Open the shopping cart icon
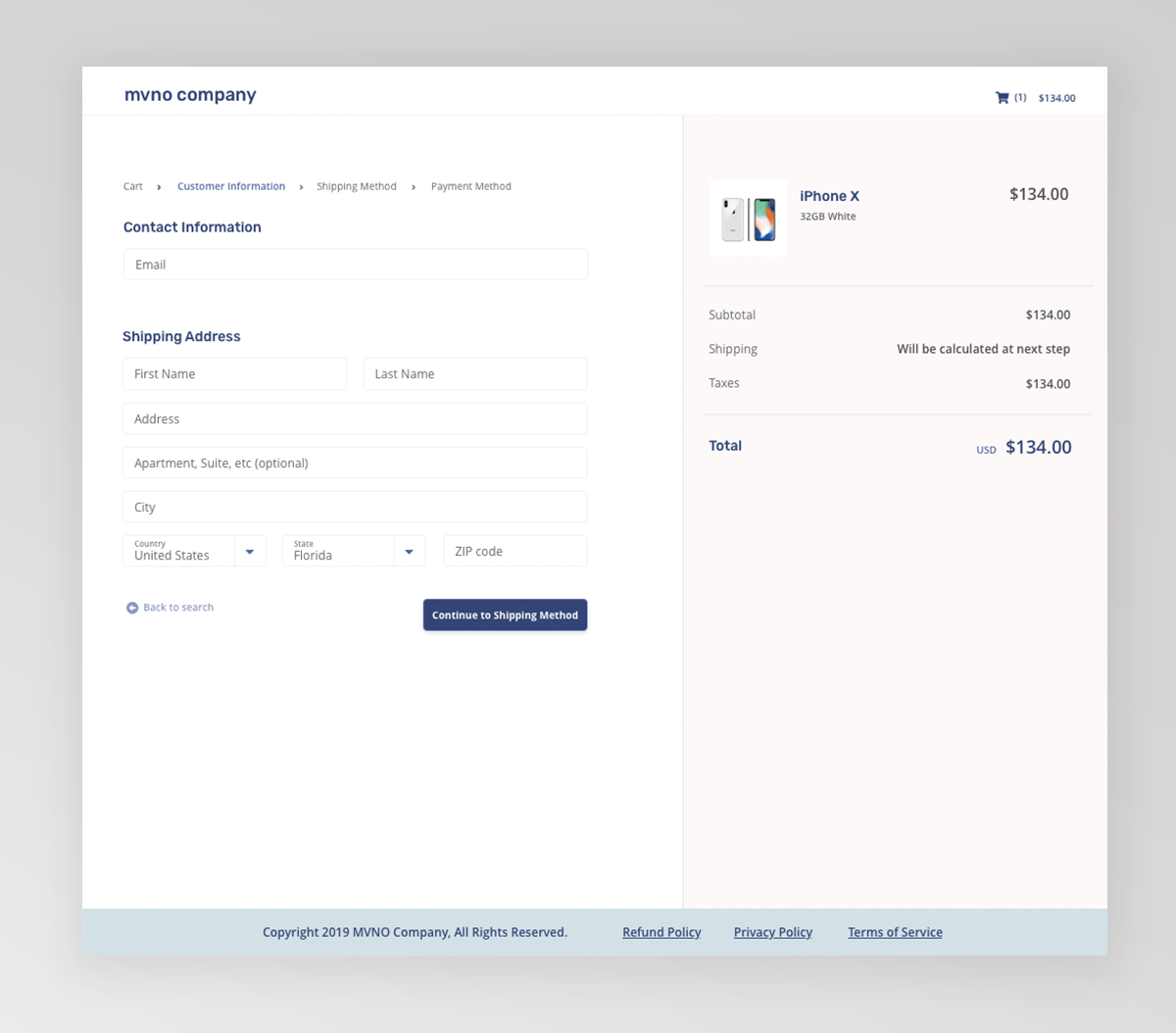Viewport: 1176px width, 1033px height. coord(1002,97)
